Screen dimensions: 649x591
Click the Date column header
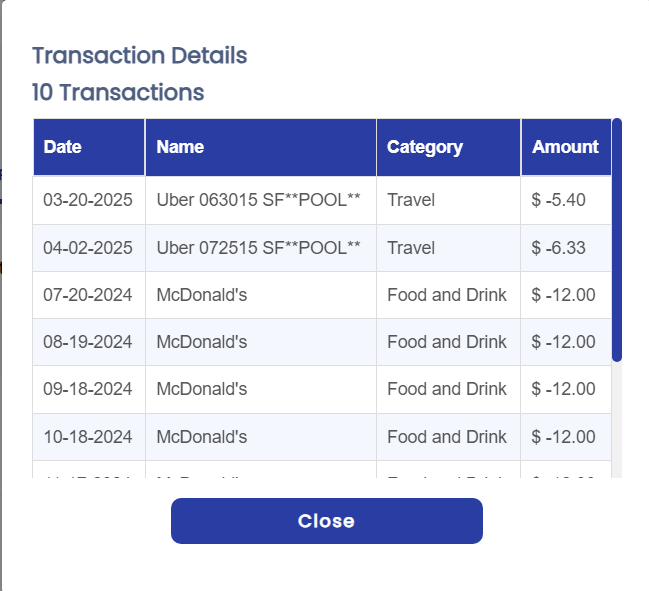63,147
